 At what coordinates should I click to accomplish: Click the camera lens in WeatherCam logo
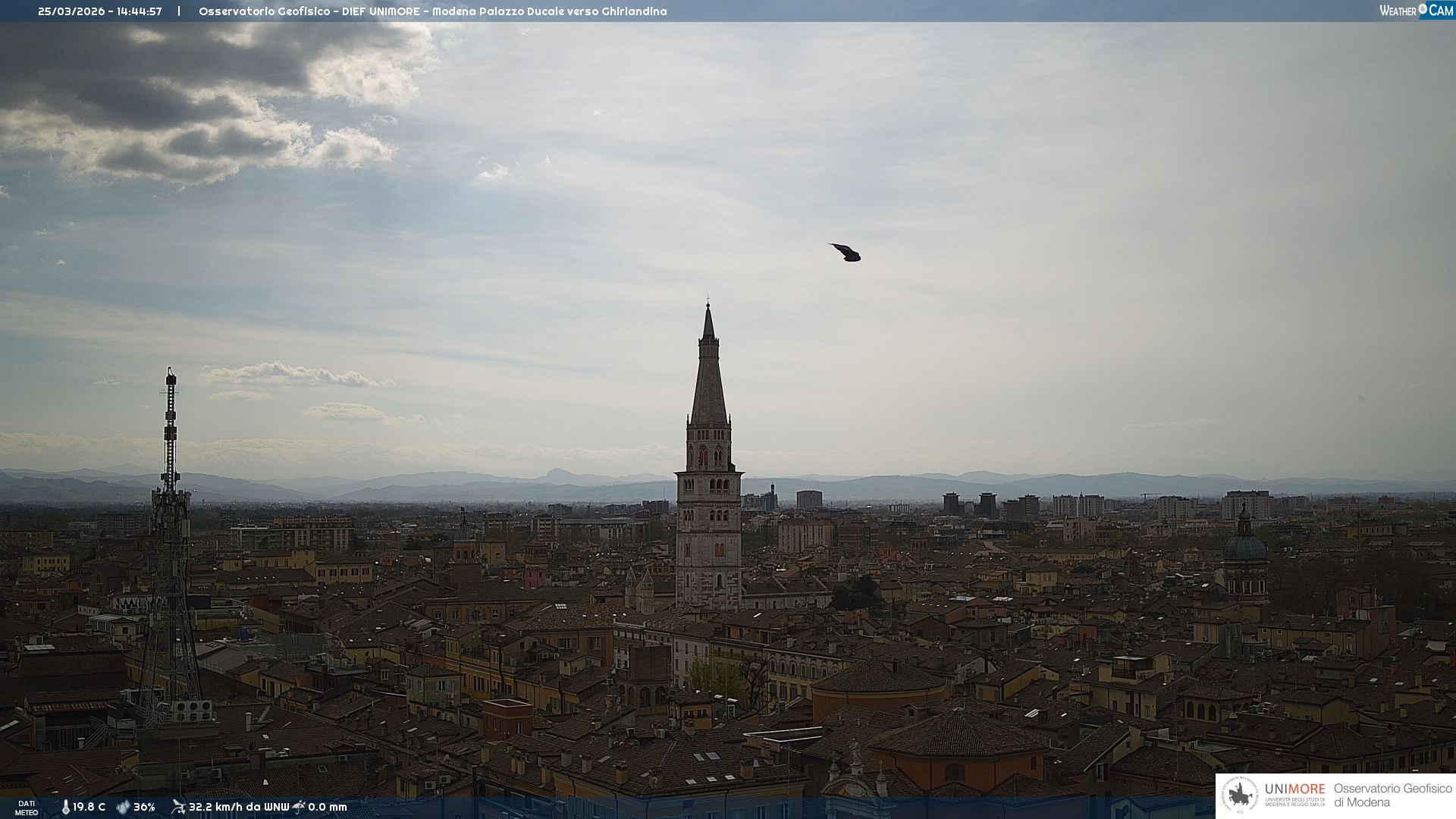1423,9
